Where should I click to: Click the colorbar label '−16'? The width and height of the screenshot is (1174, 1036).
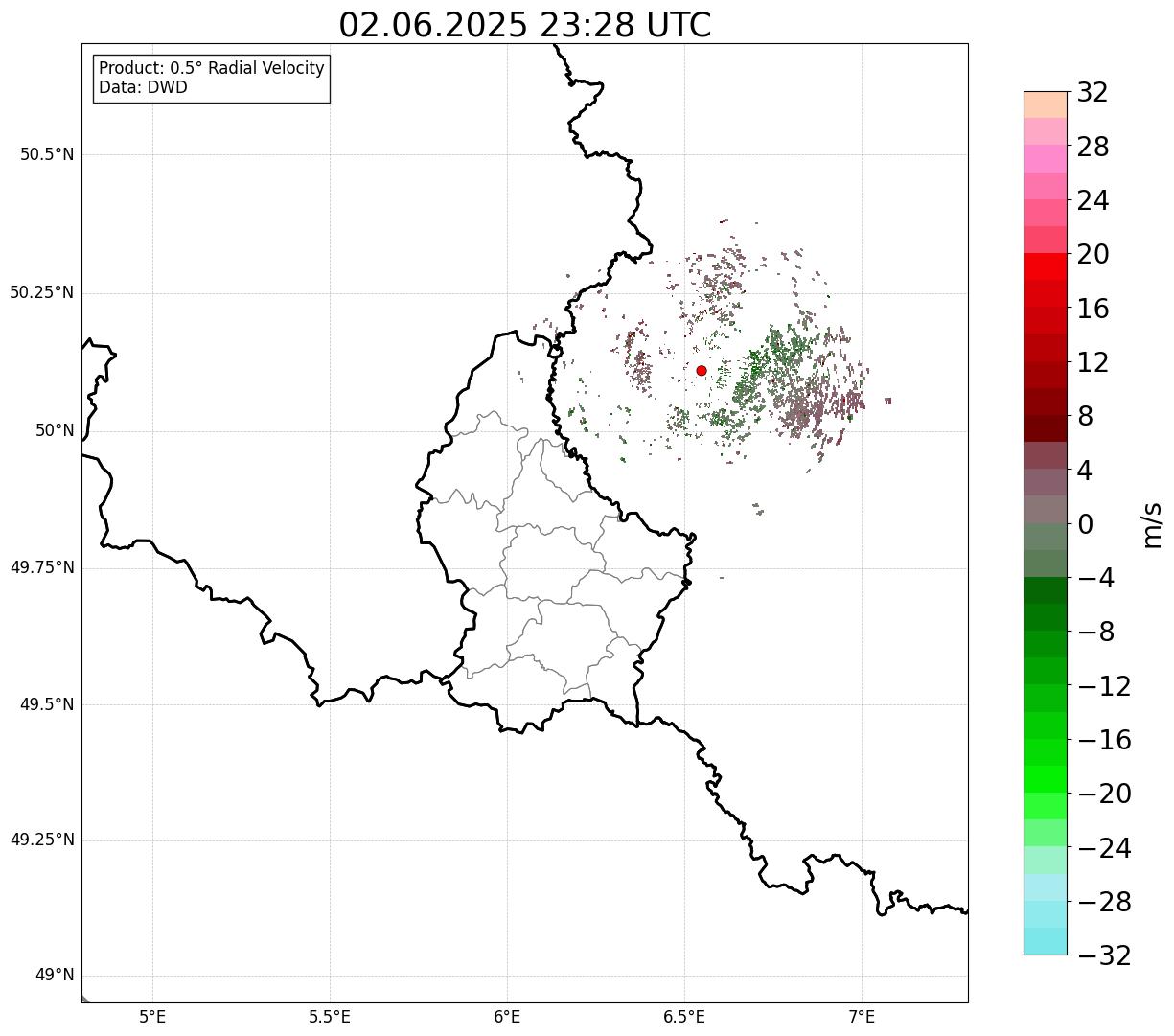(1104, 741)
